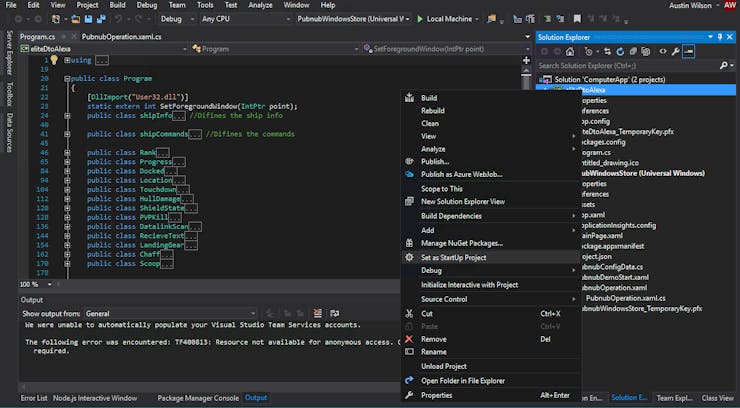
Task: Click the Properties wrench in Solution Explorer toolbar
Action: click(675, 51)
